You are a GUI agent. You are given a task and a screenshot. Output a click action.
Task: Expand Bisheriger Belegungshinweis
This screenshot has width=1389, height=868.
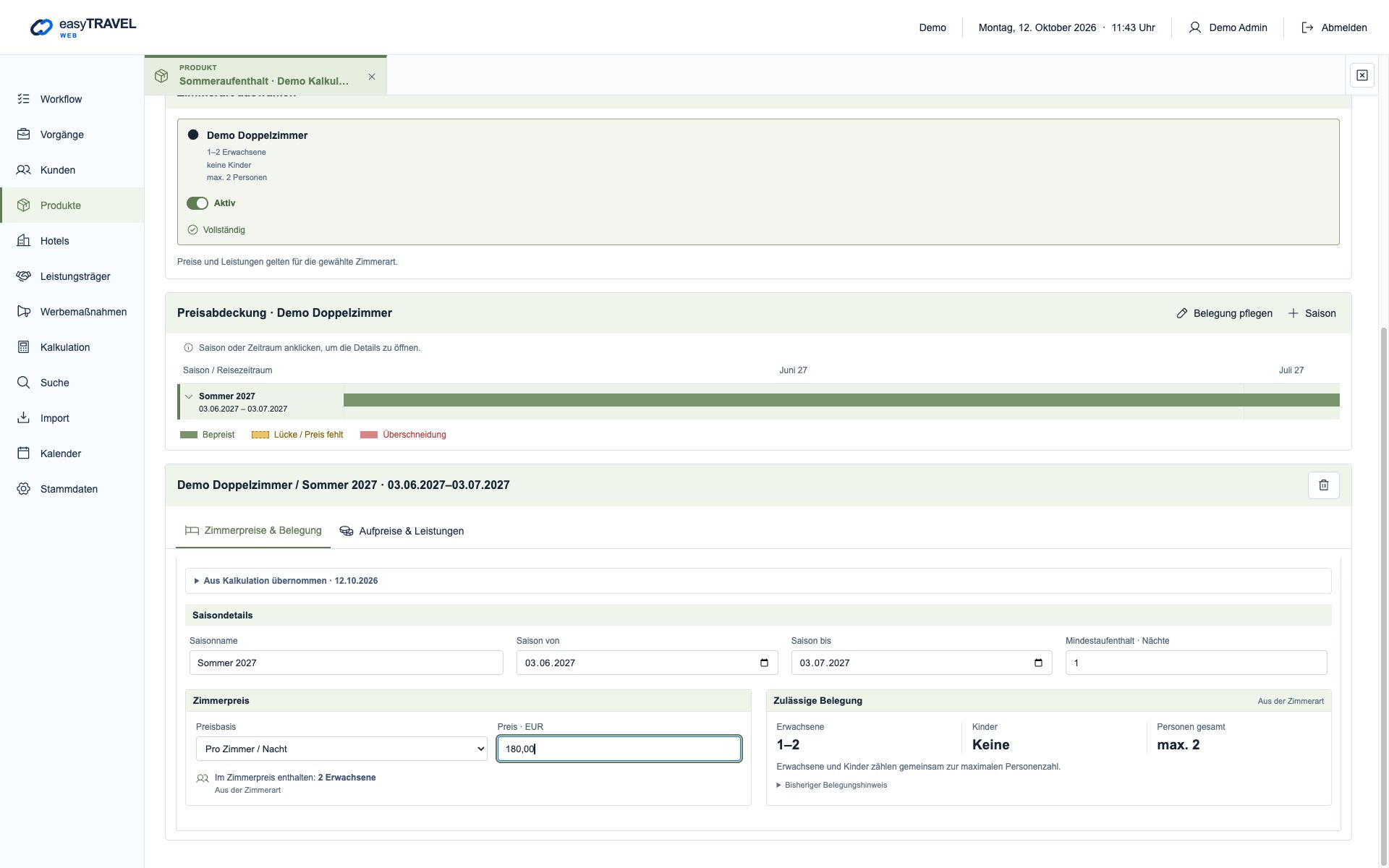tap(832, 785)
